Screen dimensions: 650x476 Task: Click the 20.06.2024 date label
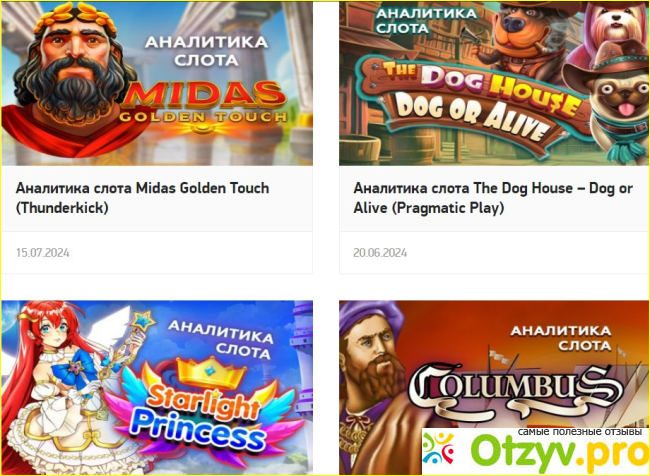coord(380,253)
